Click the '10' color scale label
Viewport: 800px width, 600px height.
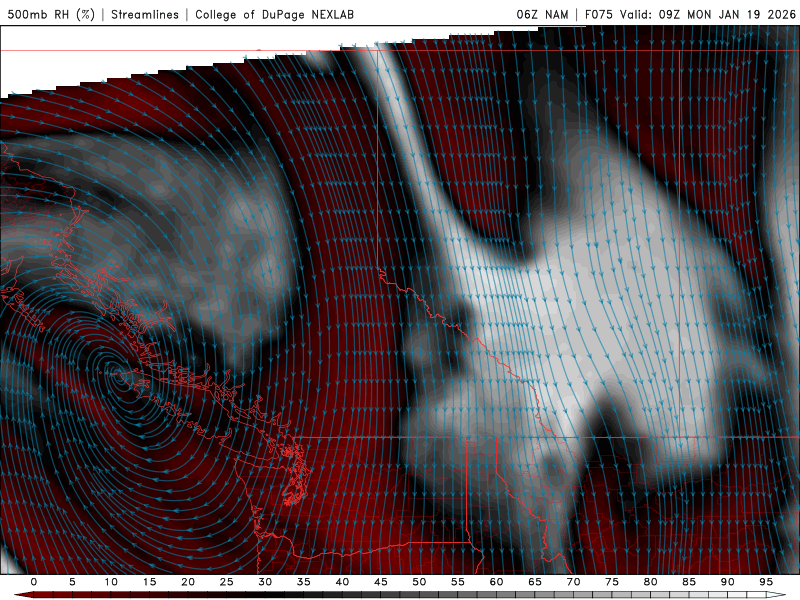(x=111, y=582)
